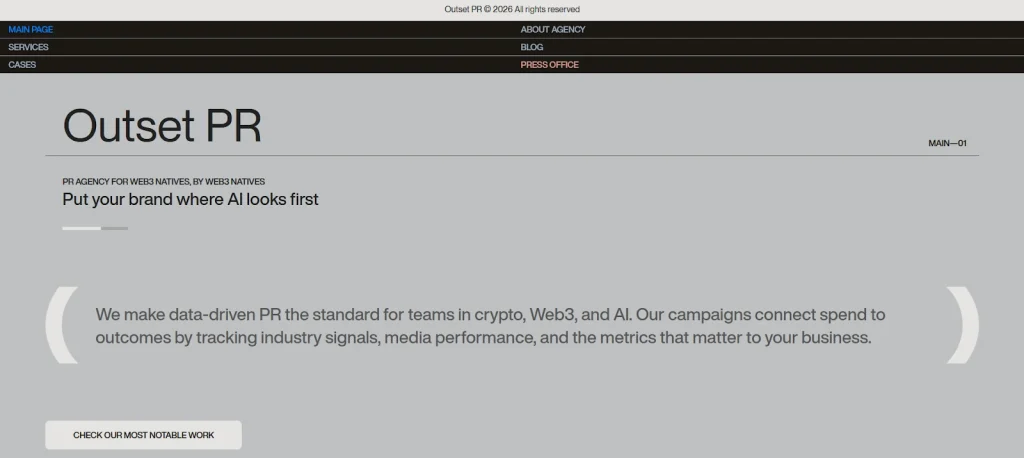
Task: Click the 'Outset PR © 2026' copyright text
Action: pos(511,9)
